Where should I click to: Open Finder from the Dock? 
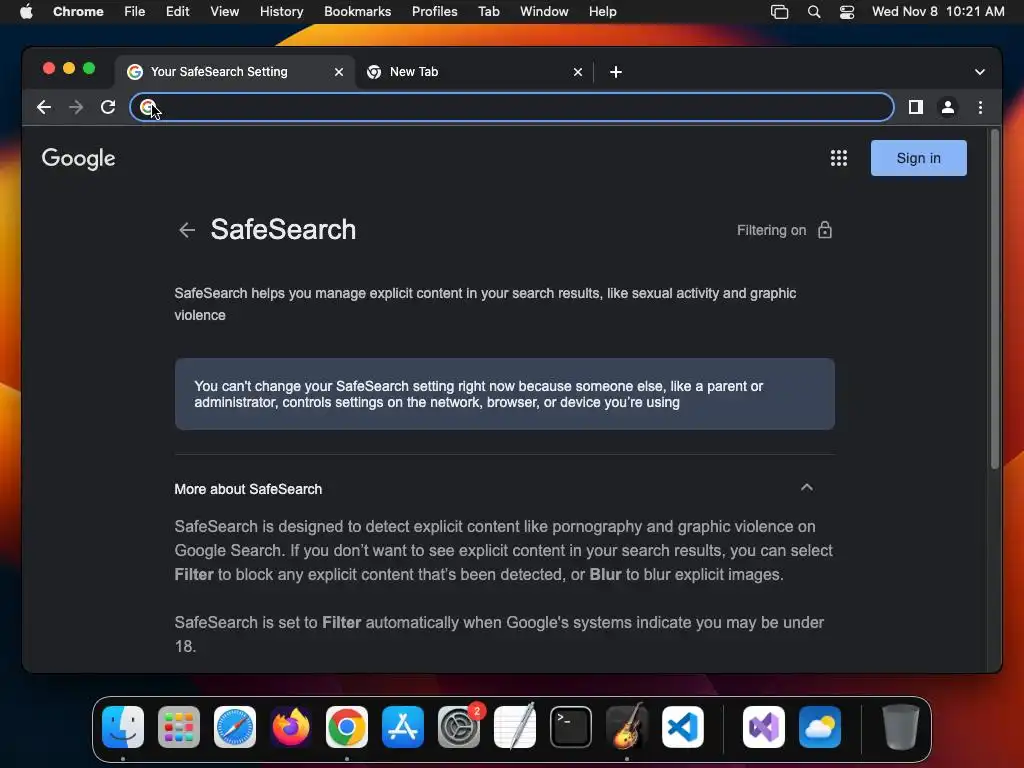pyautogui.click(x=123, y=727)
